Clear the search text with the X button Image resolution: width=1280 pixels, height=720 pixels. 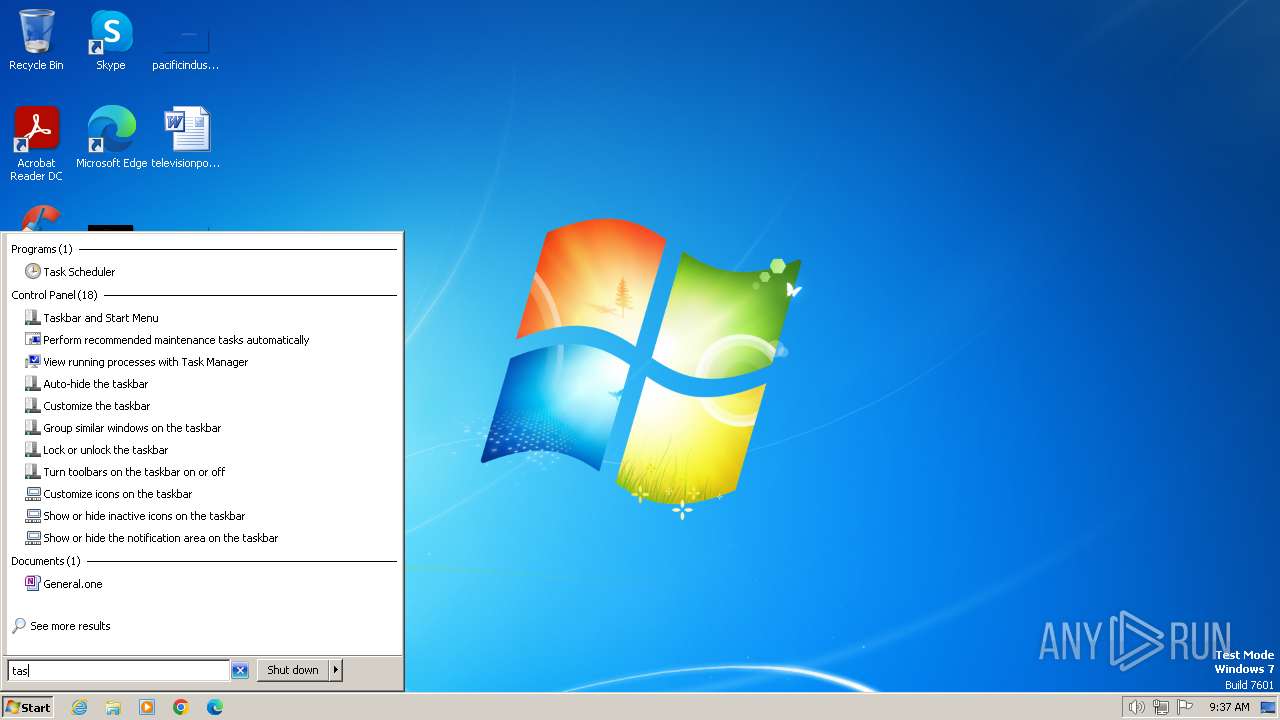pyautogui.click(x=240, y=671)
